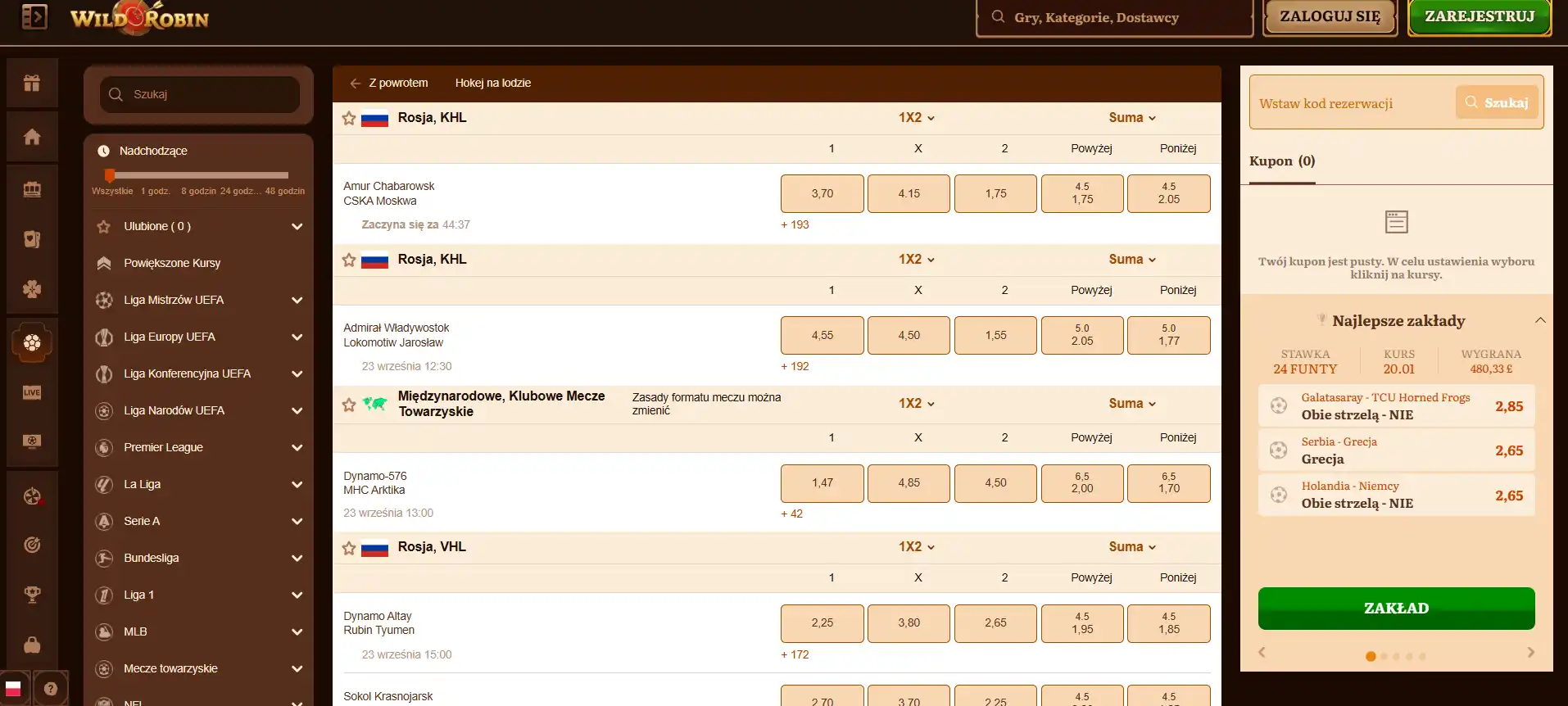Image resolution: width=1568 pixels, height=706 pixels.
Task: Favorite the first Rosja, KHL league star
Action: (349, 118)
